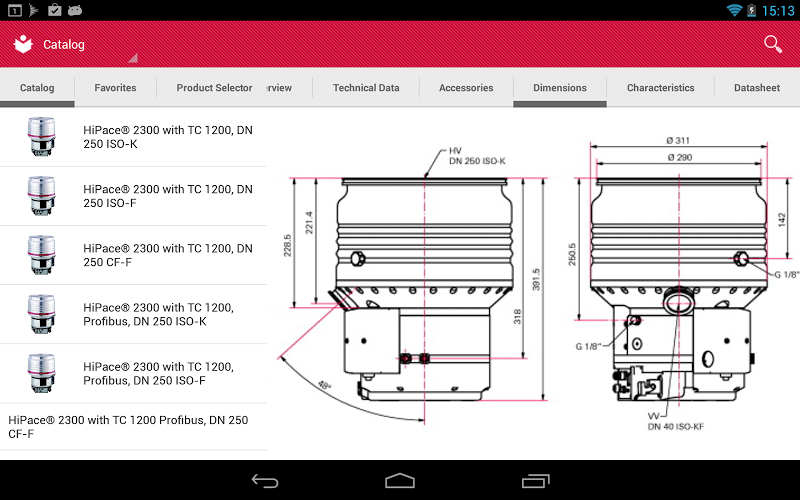Tap the Pfeiffer app logo icon
Viewport: 800px width, 500px height.
click(x=23, y=44)
